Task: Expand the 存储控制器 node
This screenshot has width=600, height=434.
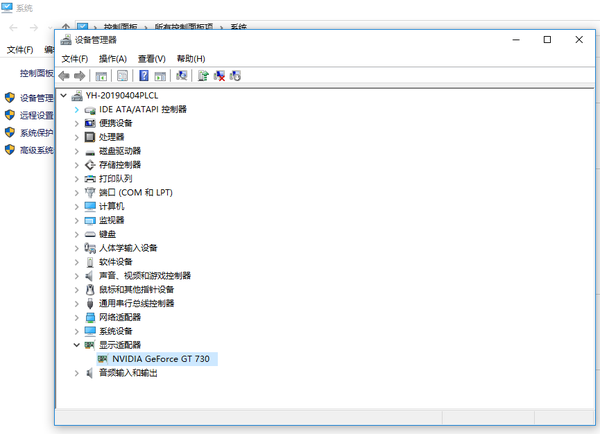Action: point(77,165)
